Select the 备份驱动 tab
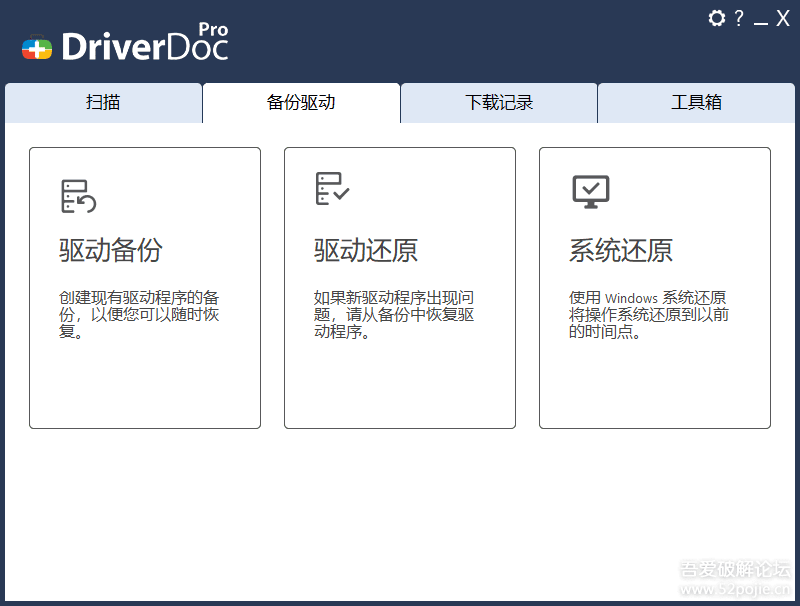This screenshot has width=800, height=606. 301,103
